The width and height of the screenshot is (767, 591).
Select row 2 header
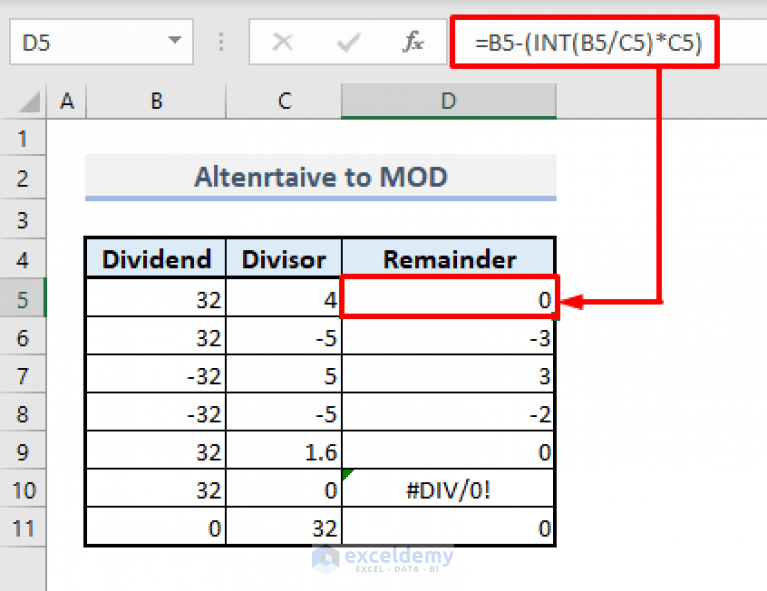coord(23,178)
